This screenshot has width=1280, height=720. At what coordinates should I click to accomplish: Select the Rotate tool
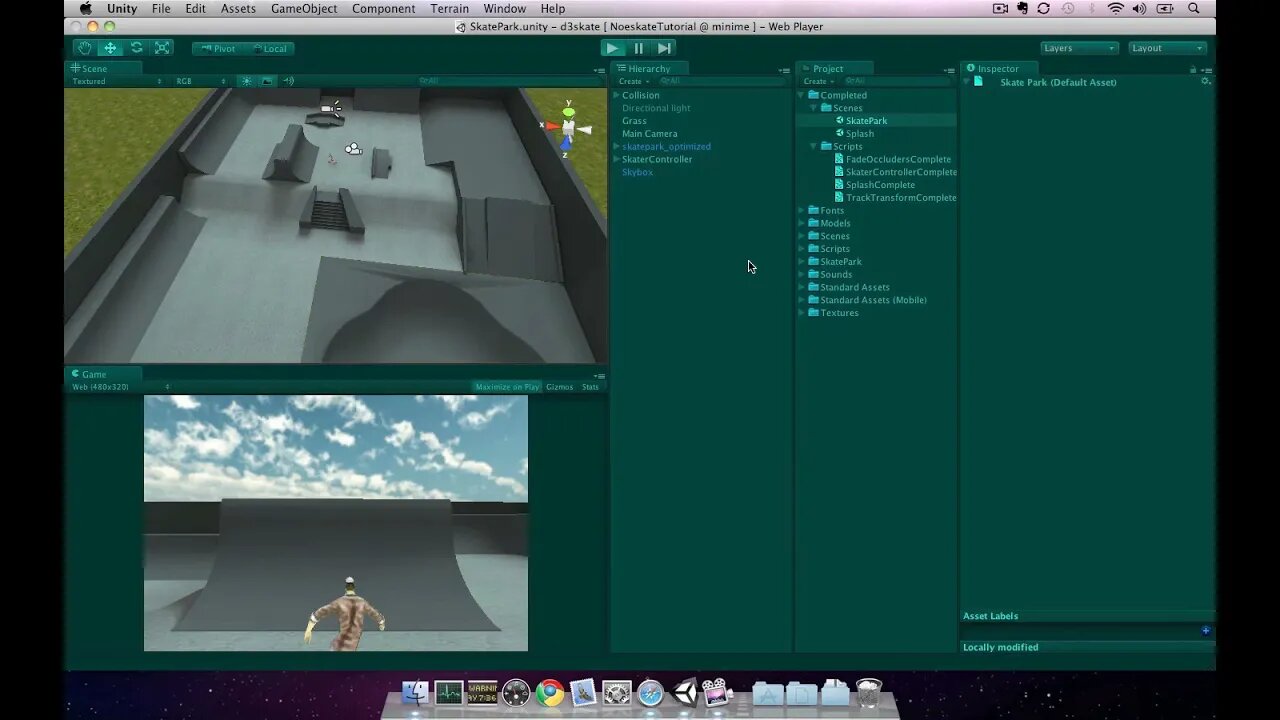click(136, 48)
